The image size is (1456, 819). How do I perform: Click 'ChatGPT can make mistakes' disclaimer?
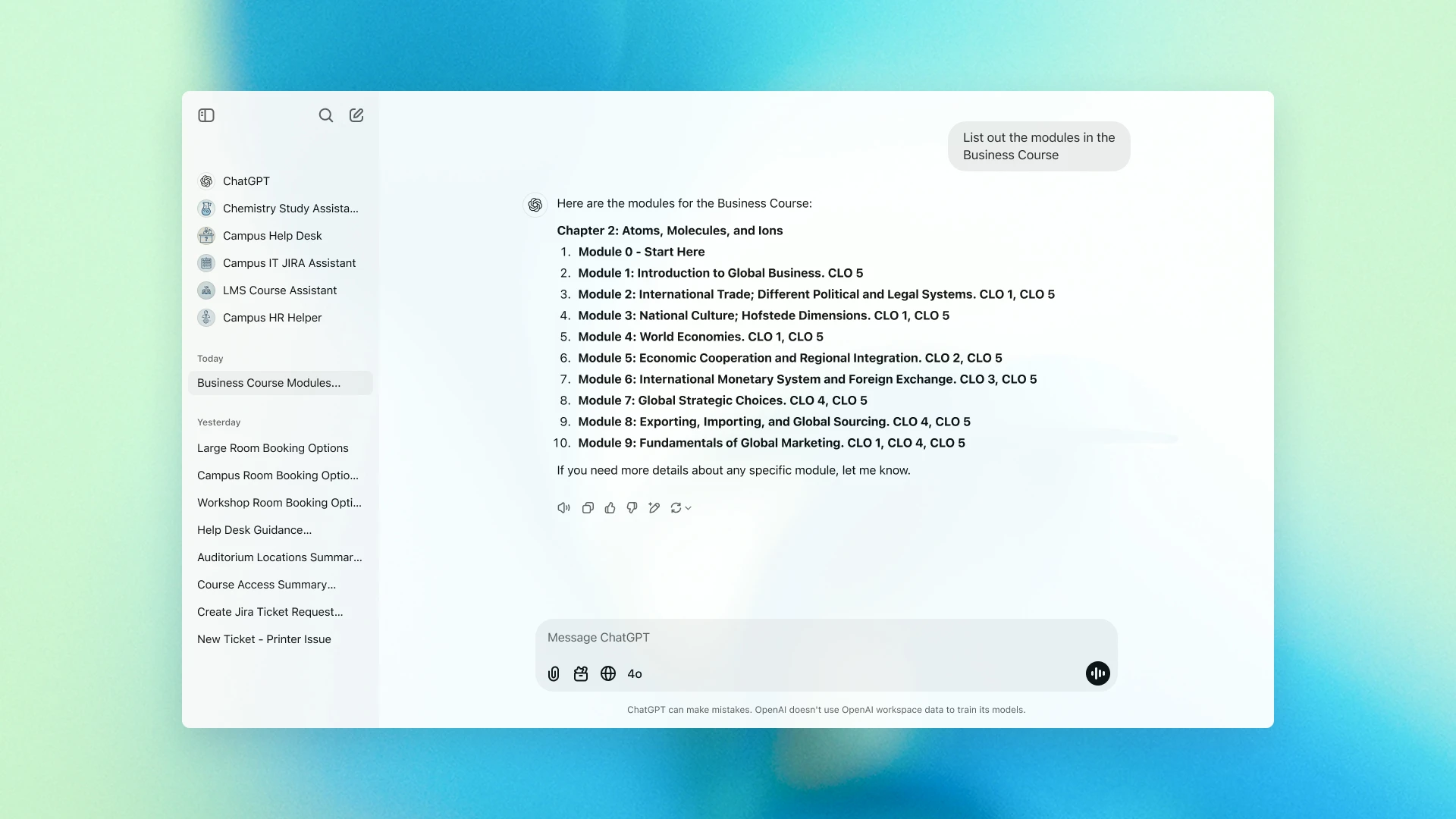click(826, 710)
